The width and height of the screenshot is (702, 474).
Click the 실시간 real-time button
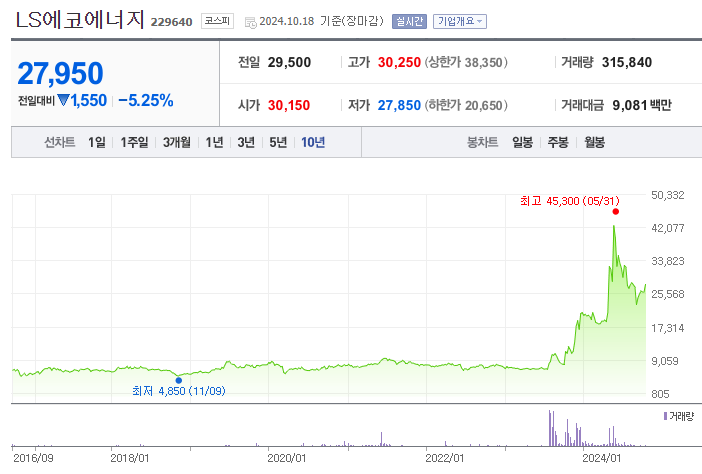[x=409, y=21]
